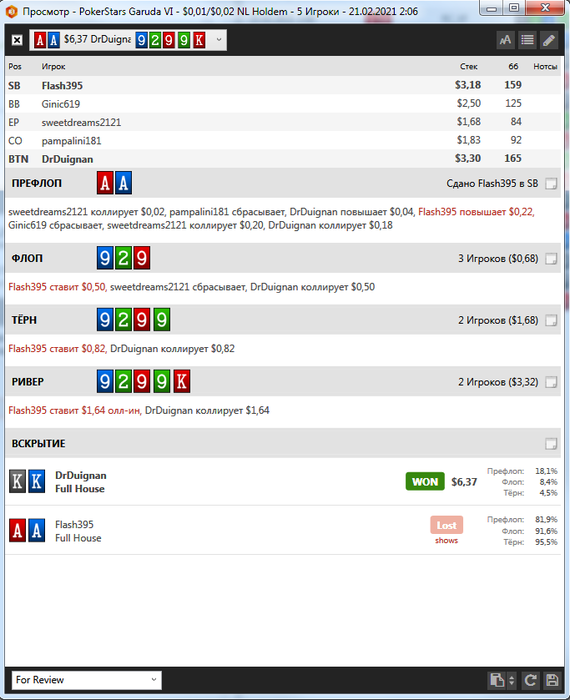The width and height of the screenshot is (570, 700).
Task: Open copy options stepper arrows
Action: (x=512, y=680)
